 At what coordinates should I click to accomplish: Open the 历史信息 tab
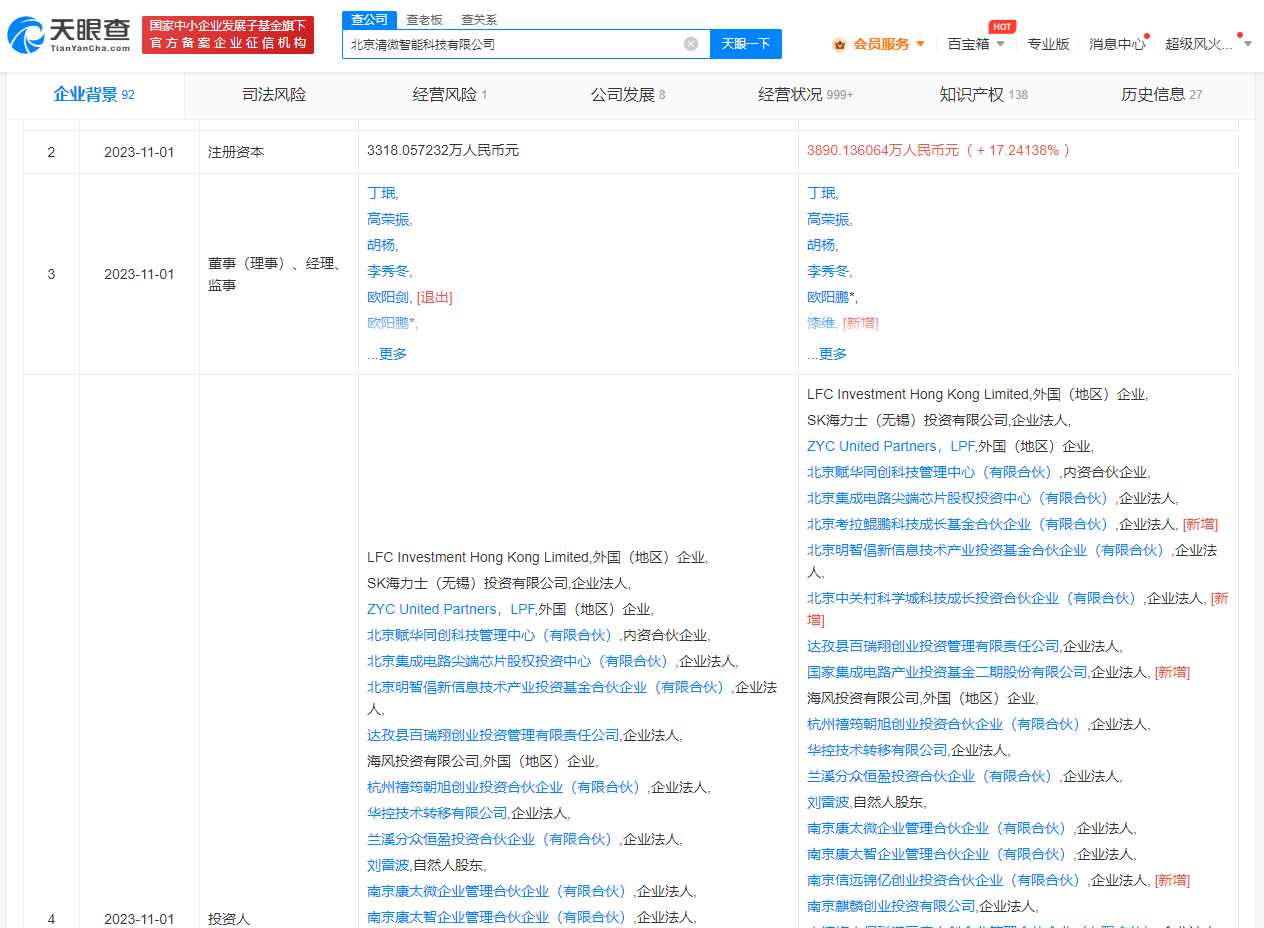tap(1161, 95)
